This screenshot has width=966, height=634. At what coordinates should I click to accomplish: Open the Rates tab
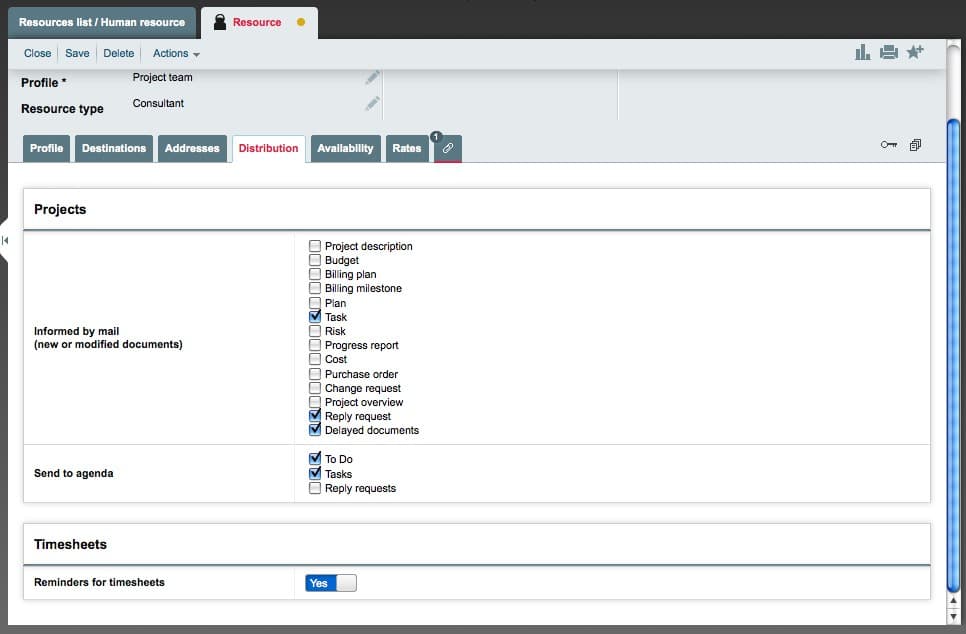[406, 149]
